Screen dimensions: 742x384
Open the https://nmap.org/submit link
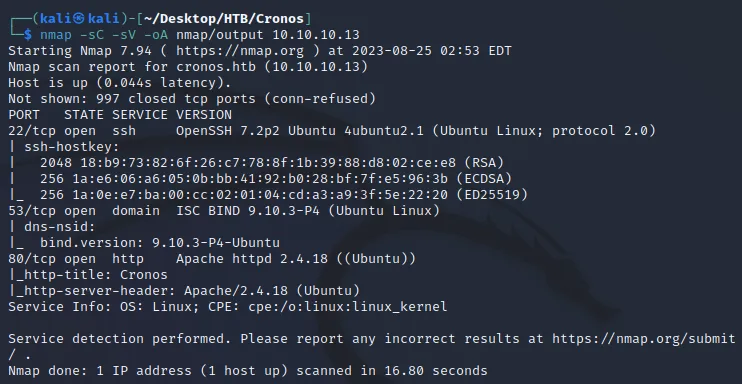tap(644, 339)
